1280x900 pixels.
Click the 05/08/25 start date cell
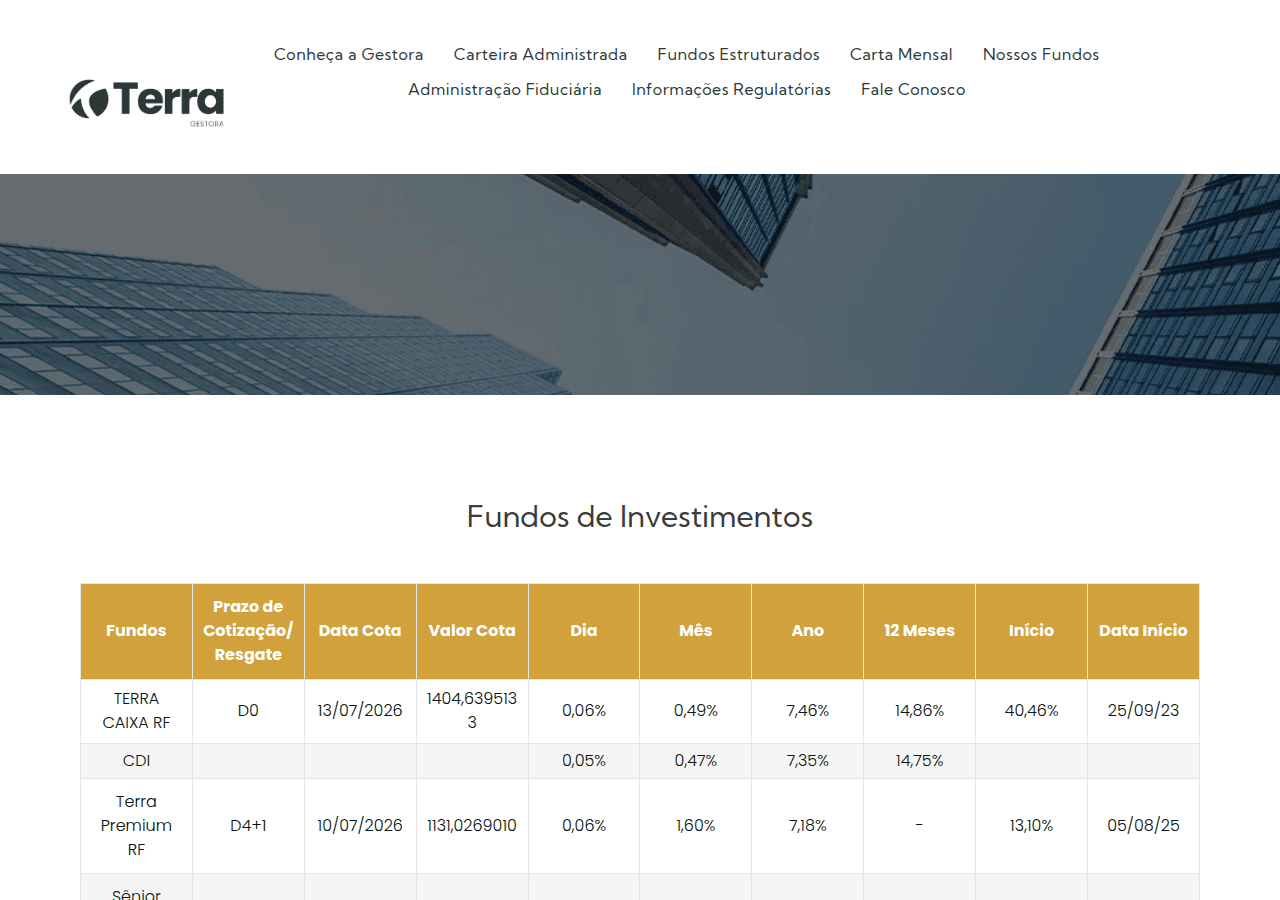[1143, 826]
